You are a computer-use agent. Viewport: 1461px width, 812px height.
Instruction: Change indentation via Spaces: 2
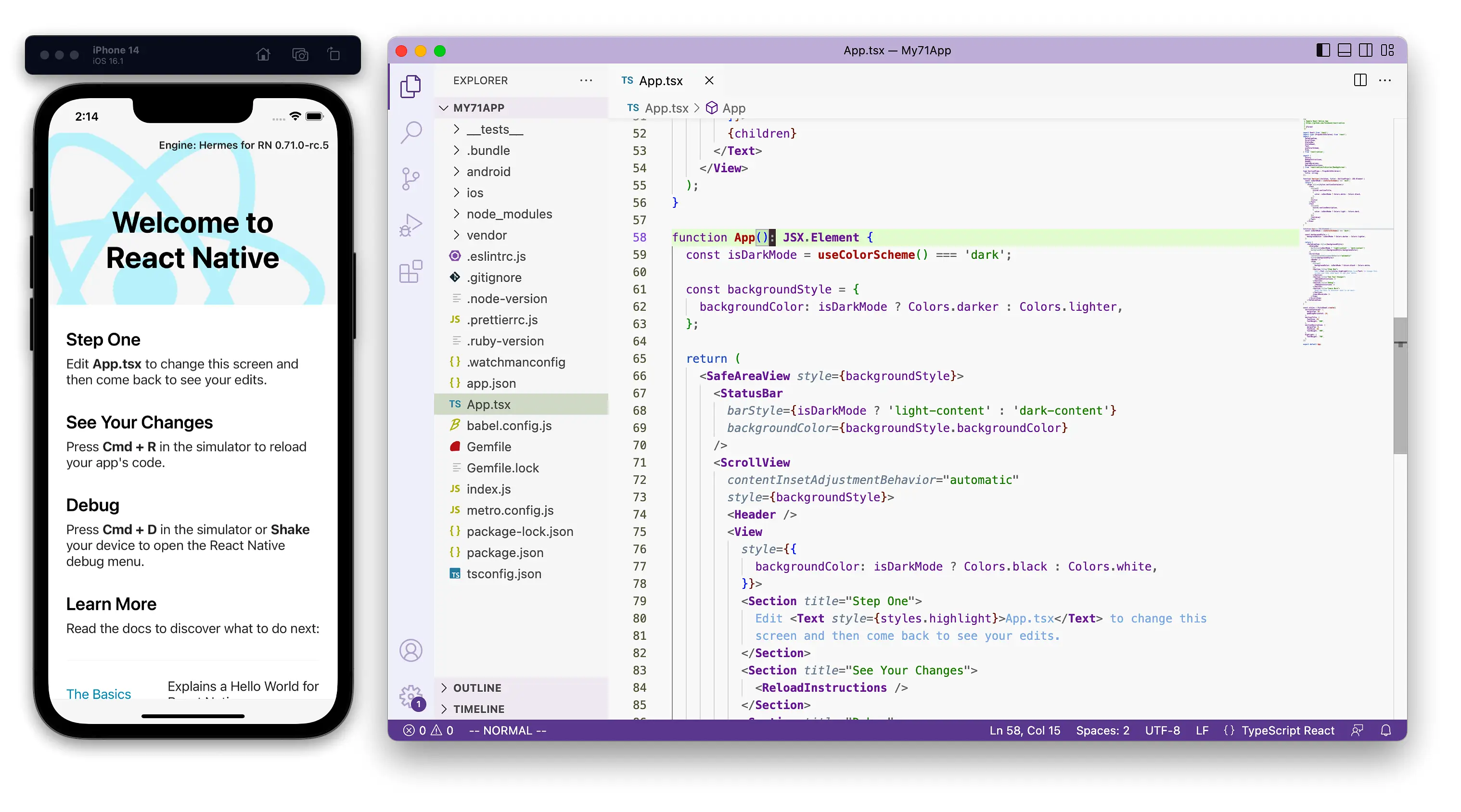click(1102, 730)
